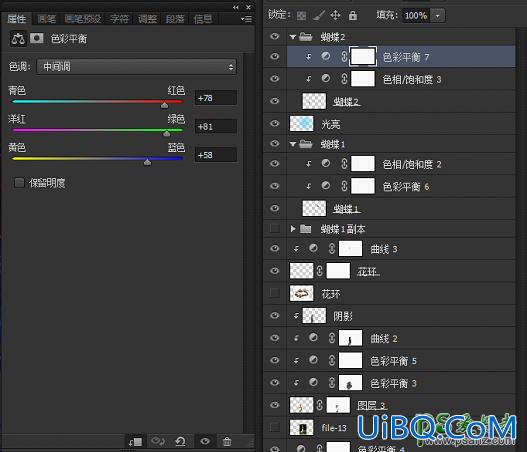527x452 pixels.
Task: Show the file-13 layer
Action: point(275,427)
